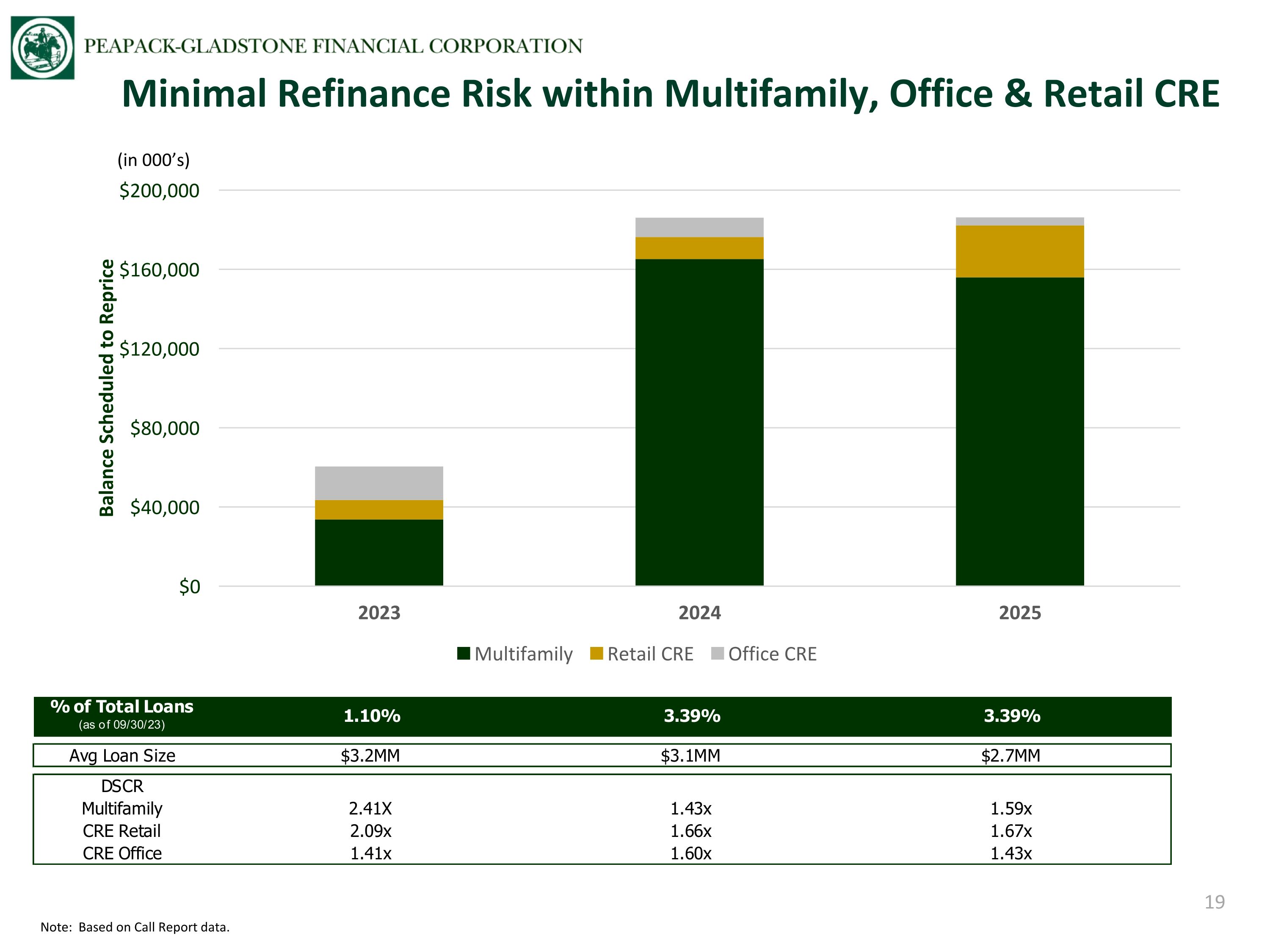
Task: Click the Office CRE legend color swatch
Action: click(717, 654)
